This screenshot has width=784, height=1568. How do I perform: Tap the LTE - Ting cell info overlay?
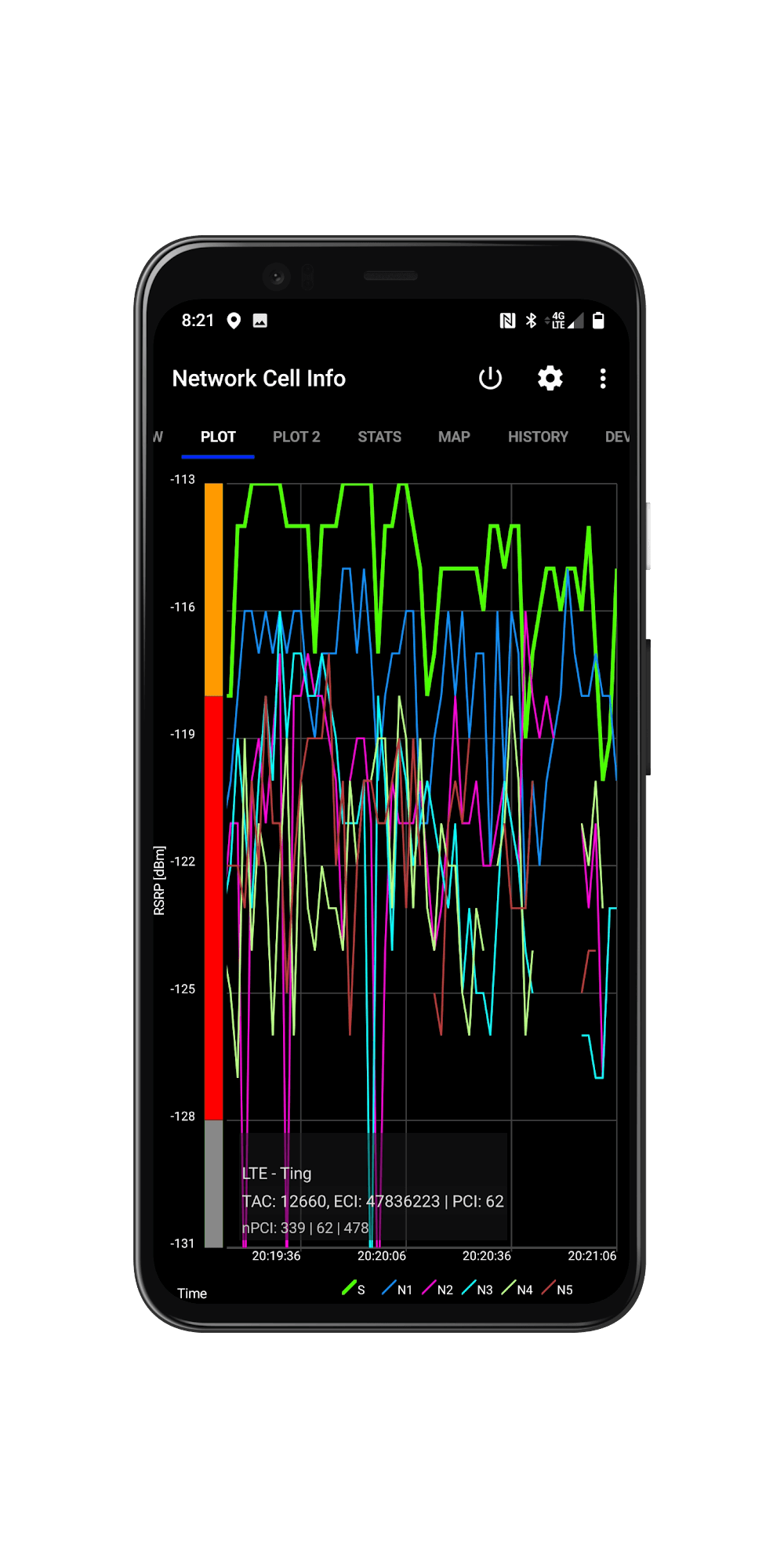click(x=373, y=1187)
